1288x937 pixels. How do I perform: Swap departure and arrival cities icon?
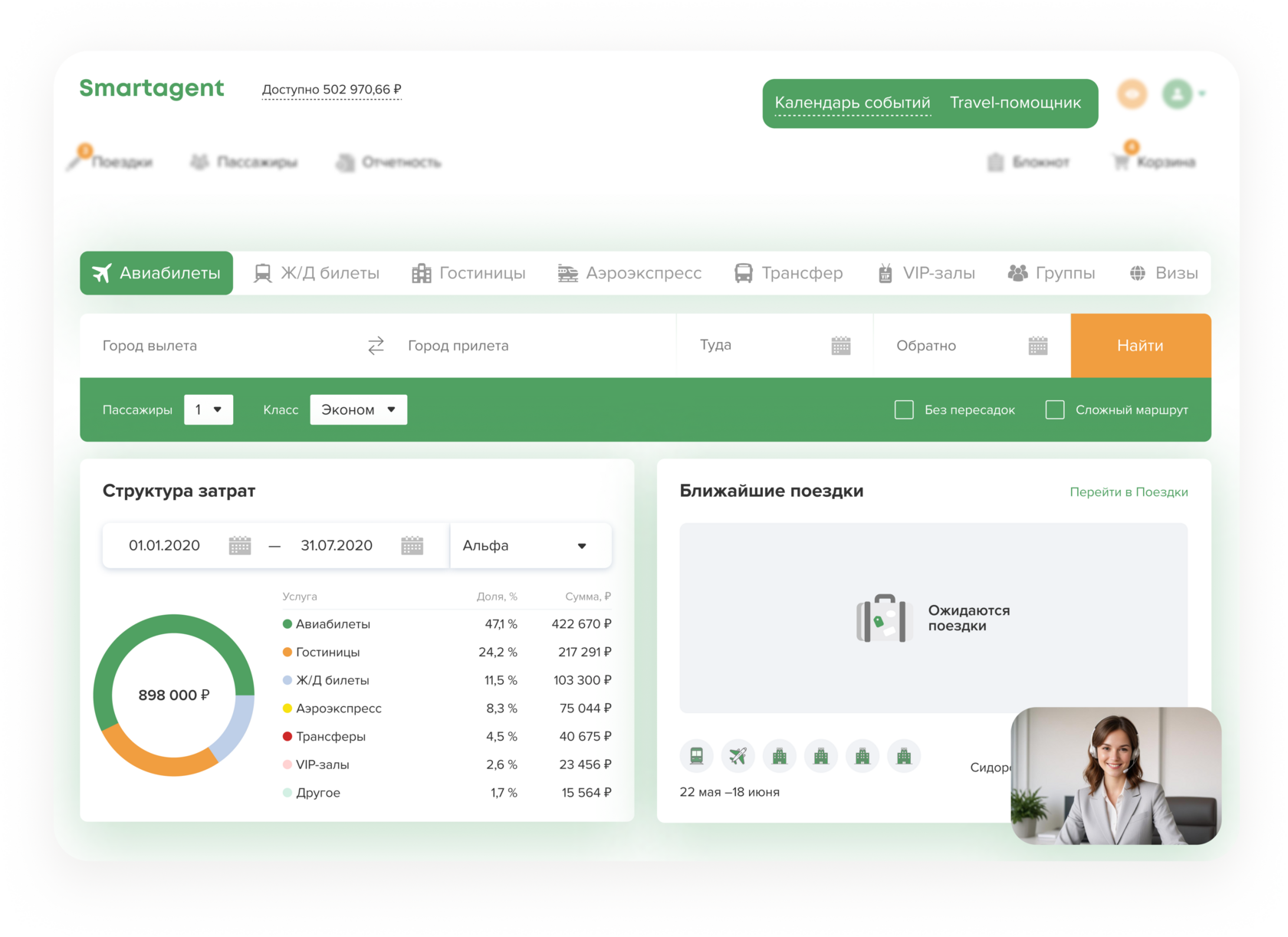(376, 346)
